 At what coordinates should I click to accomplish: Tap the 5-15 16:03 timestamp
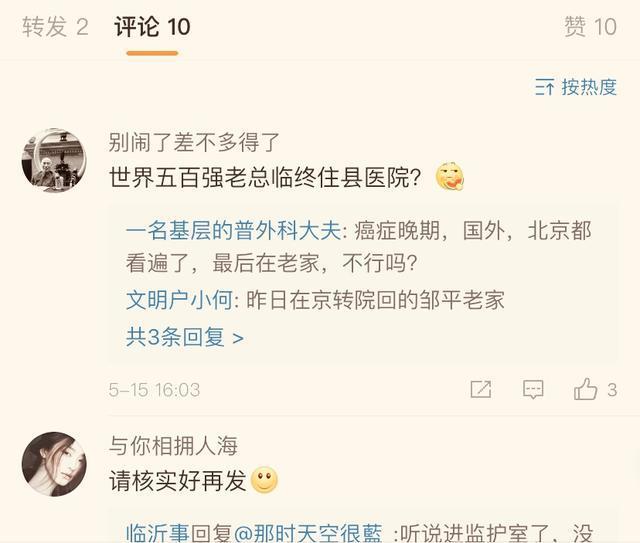154,389
